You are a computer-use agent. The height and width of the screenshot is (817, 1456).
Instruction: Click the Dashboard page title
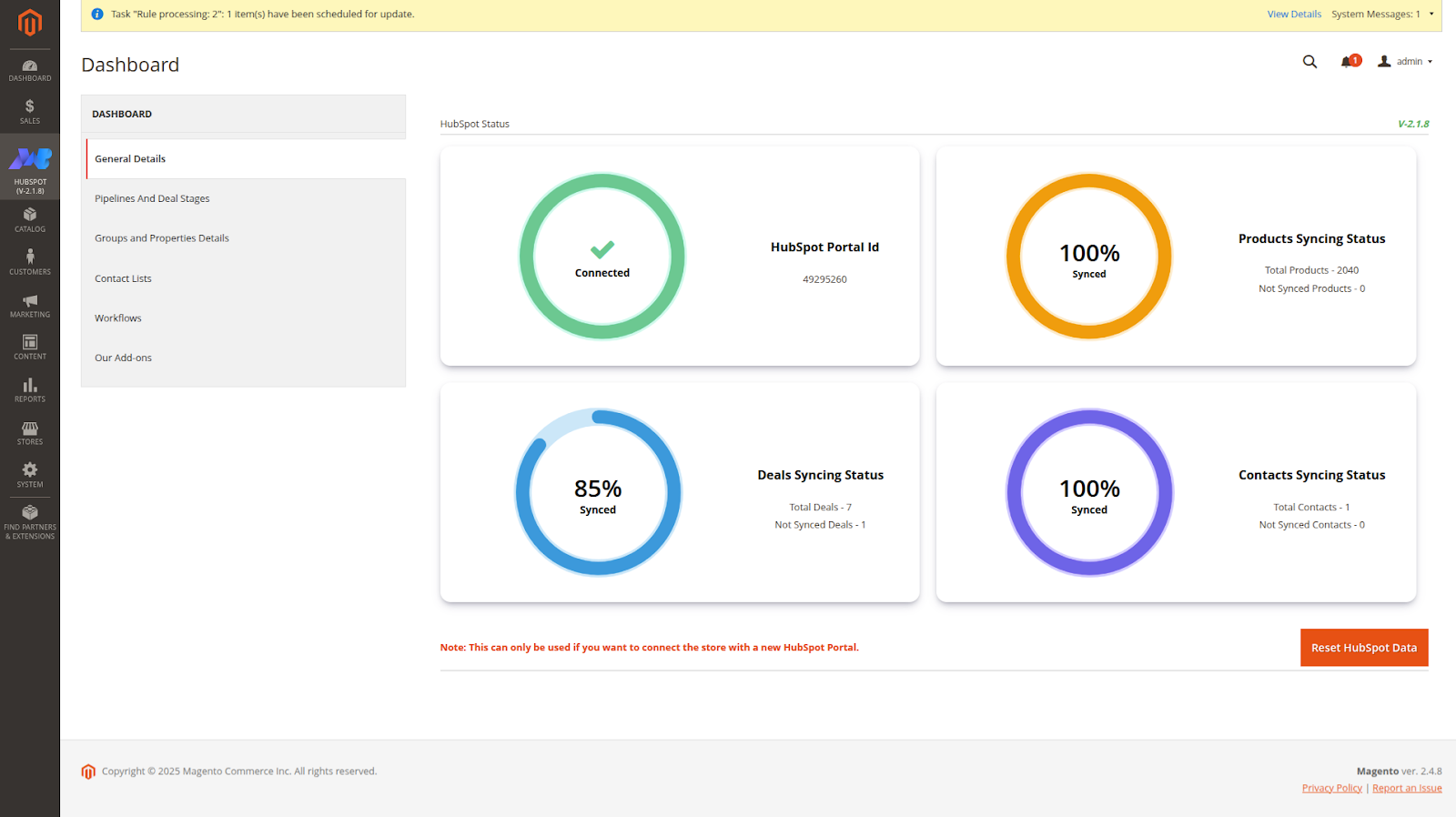130,65
